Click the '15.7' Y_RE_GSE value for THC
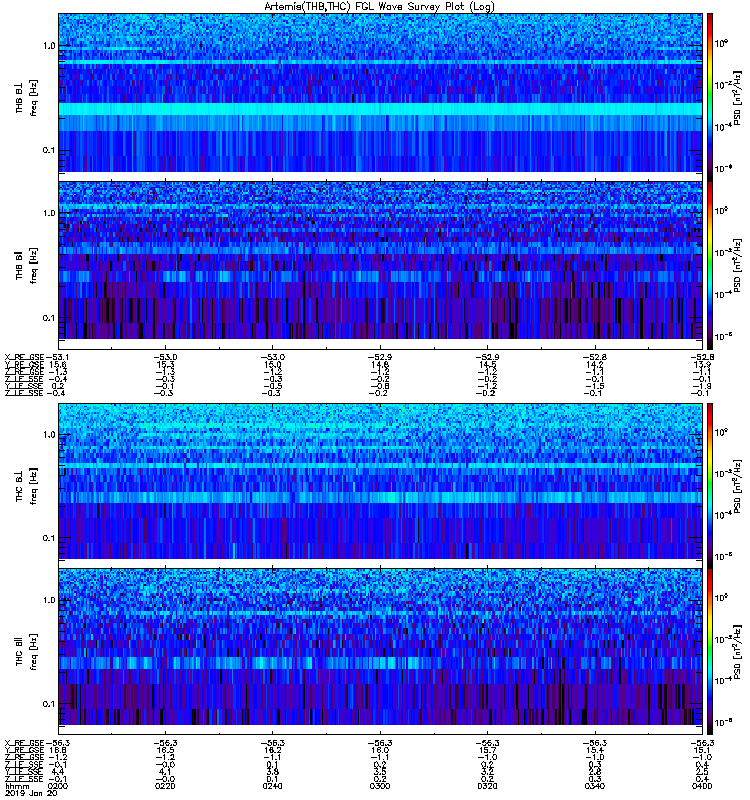Screen dimensions: 750x800 pyautogui.click(x=487, y=750)
